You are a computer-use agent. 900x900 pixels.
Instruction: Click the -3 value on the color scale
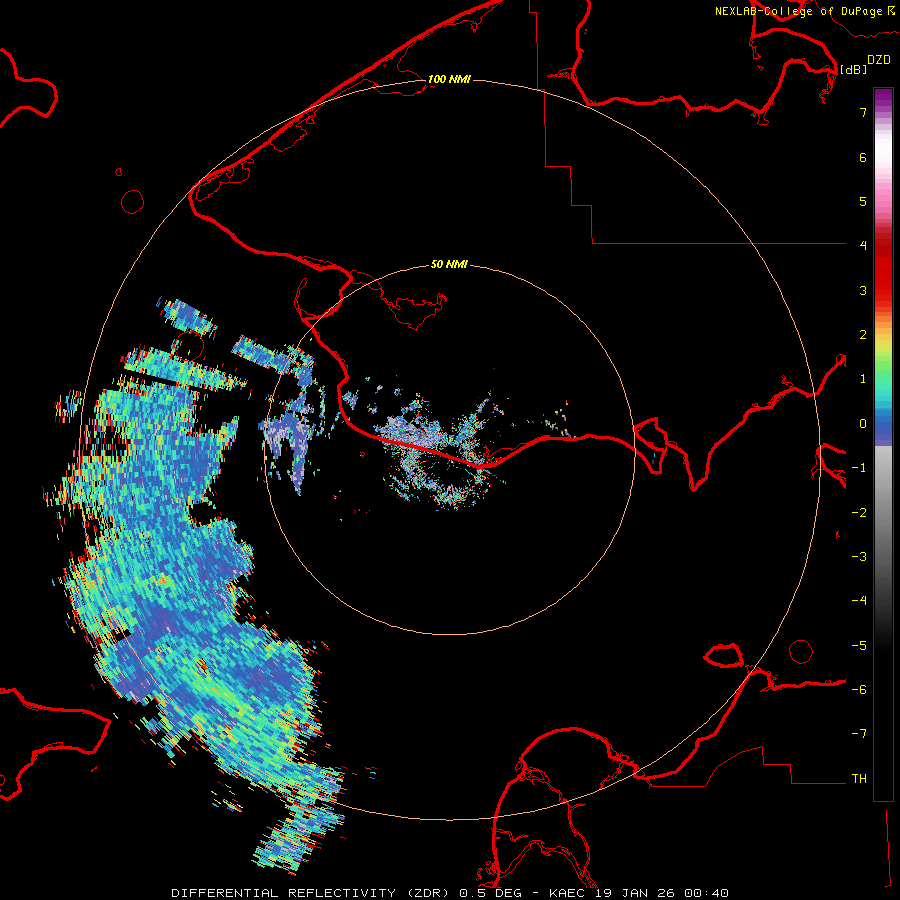pyautogui.click(x=859, y=557)
